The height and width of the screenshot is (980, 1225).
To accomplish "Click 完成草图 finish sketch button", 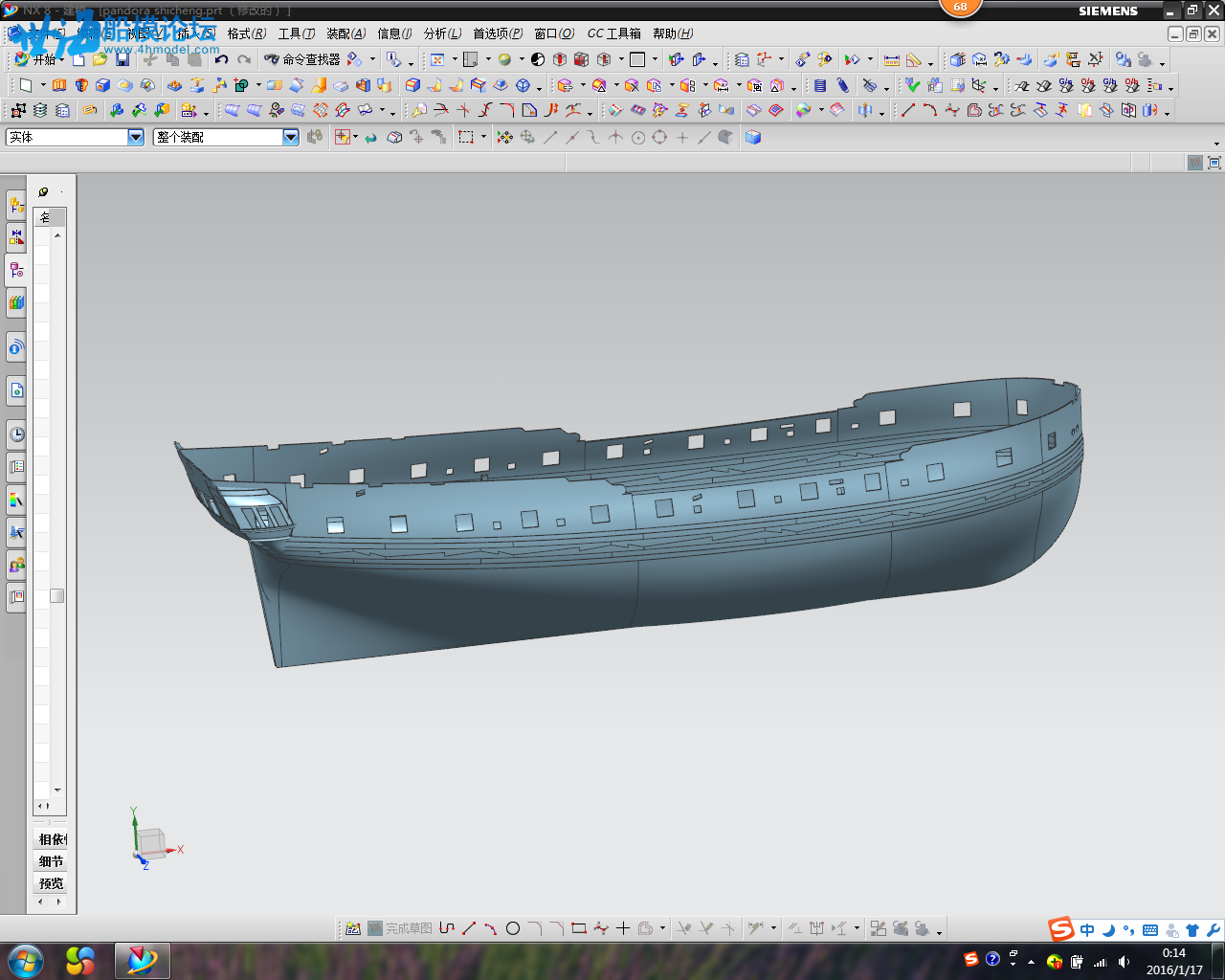I will pyautogui.click(x=399, y=928).
